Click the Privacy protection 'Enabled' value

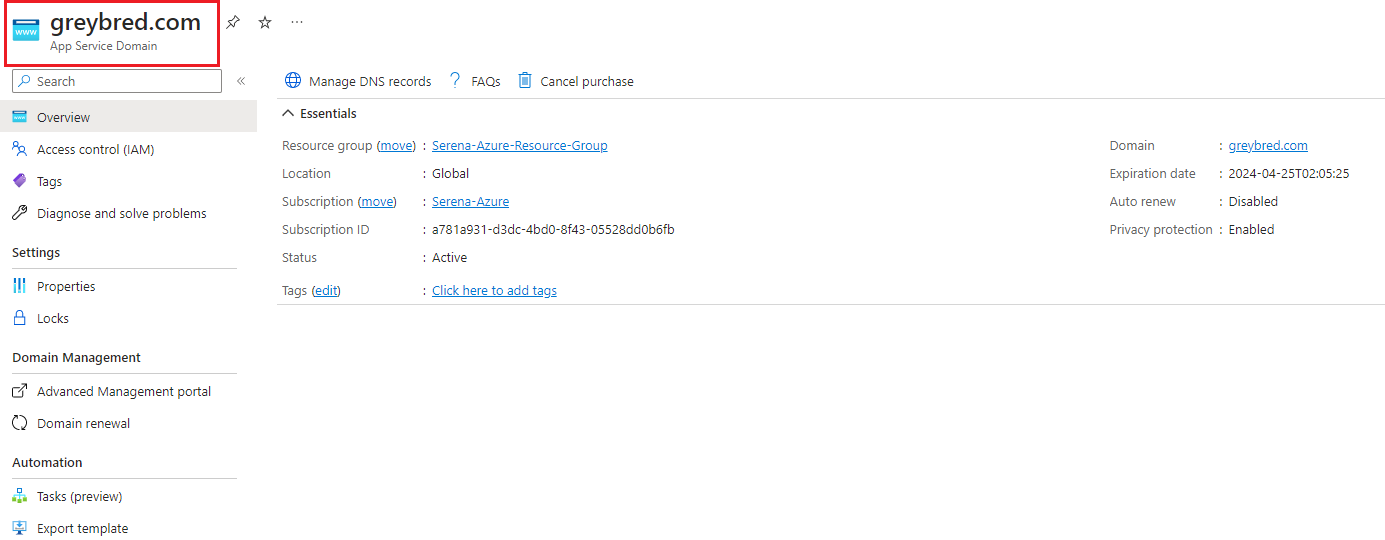(x=1251, y=229)
